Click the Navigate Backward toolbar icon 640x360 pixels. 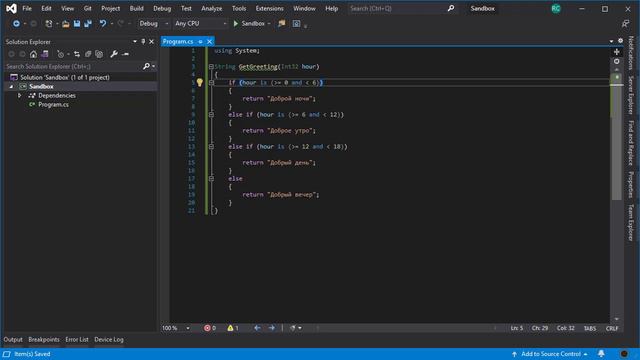tap(16, 24)
